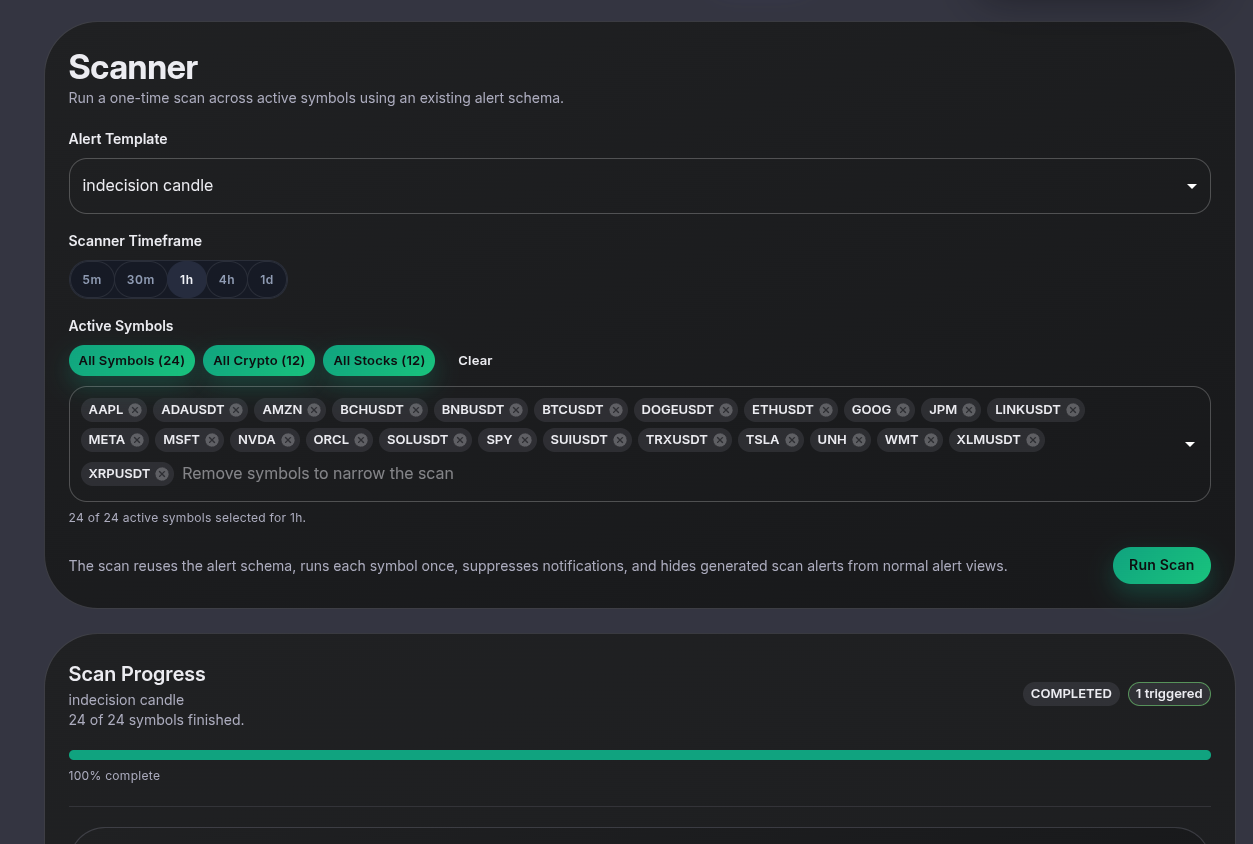
Task: Click '24 of 24 symbols finished.' text
Action: click(156, 720)
